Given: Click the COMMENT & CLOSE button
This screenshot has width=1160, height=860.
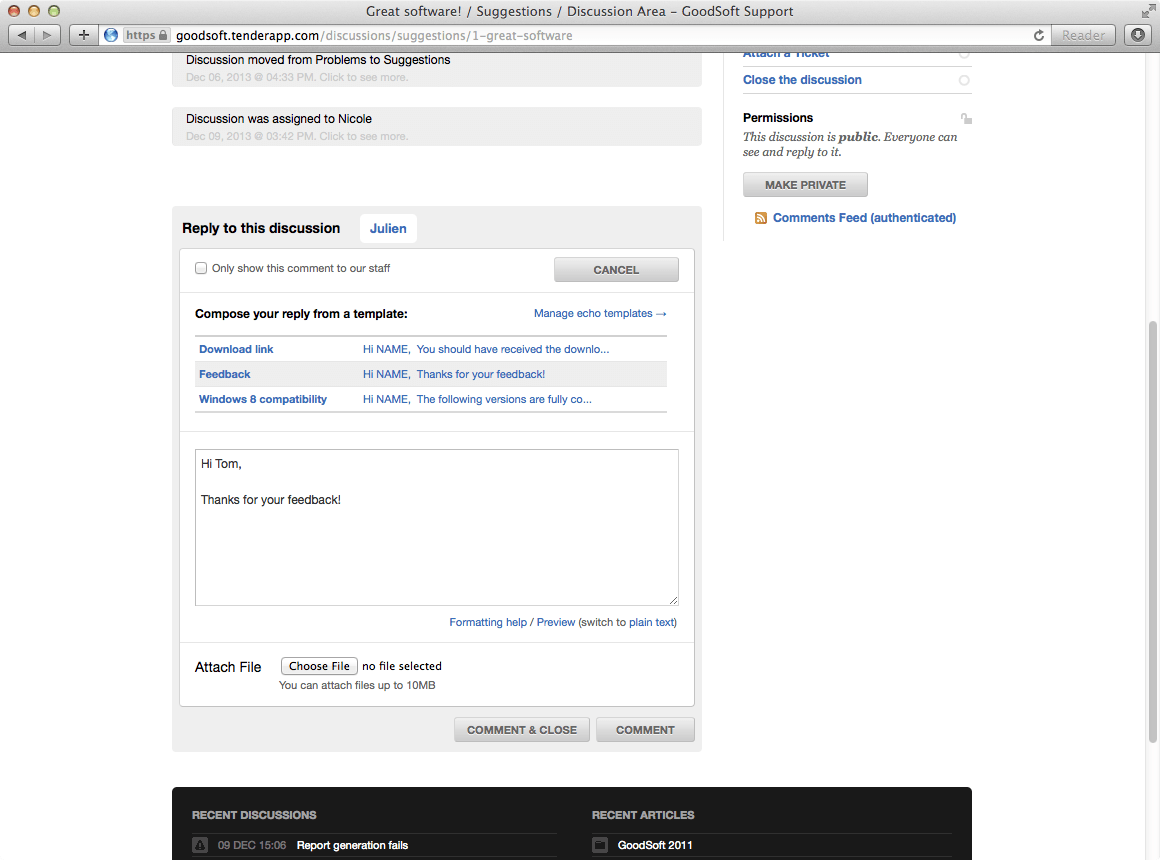Looking at the screenshot, I should (522, 730).
